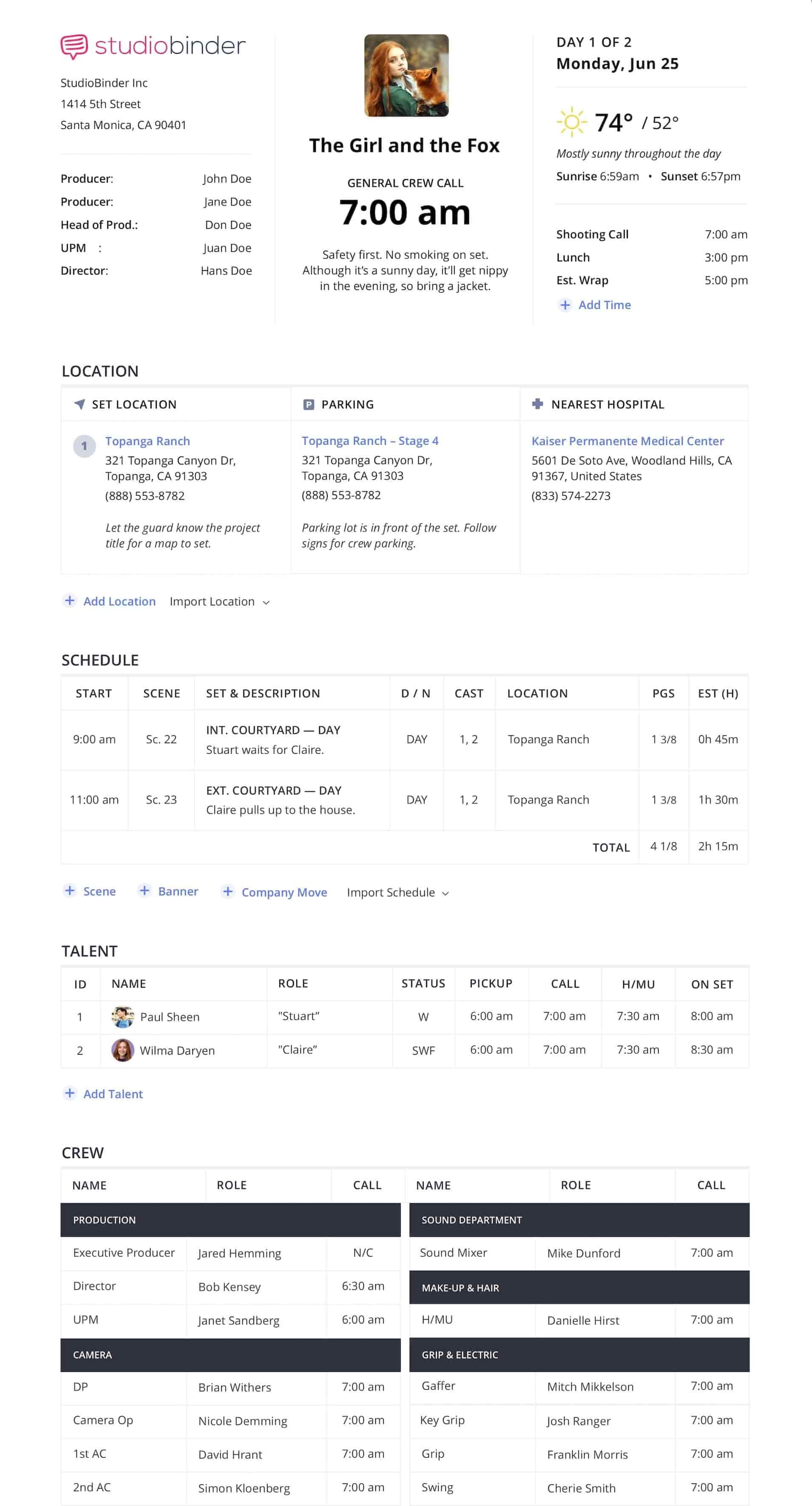Follow the Topanga Ranch – Stage 4 link
The image size is (812, 1506).
369,441
